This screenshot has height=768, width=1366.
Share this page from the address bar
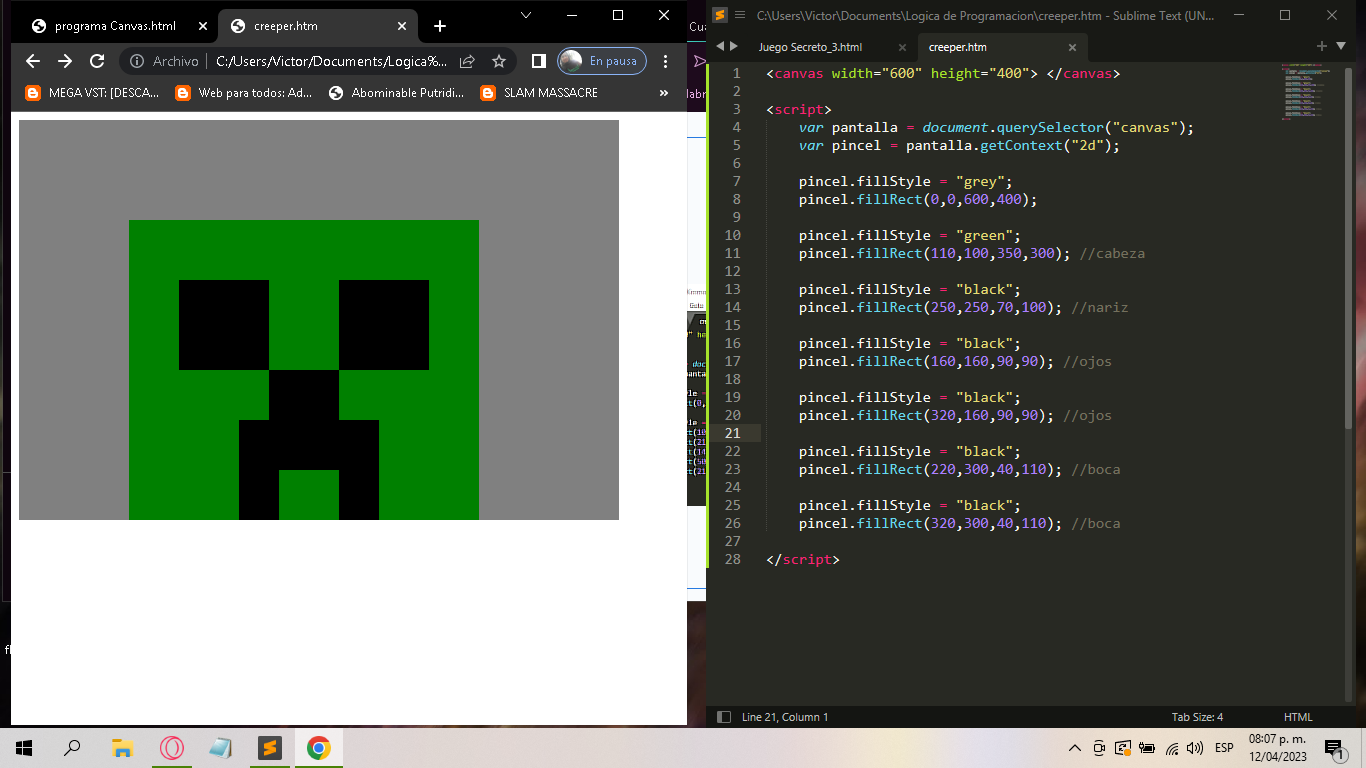pyautogui.click(x=467, y=61)
